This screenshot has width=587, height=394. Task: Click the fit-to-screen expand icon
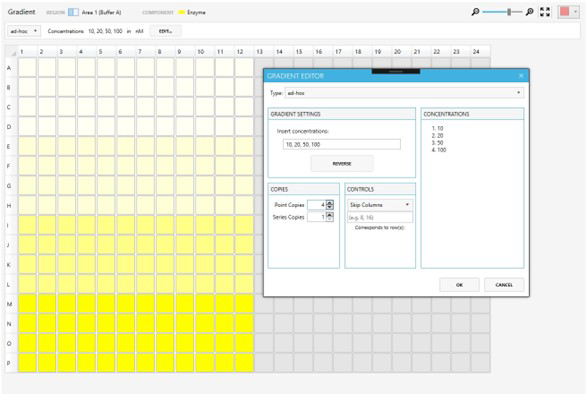545,12
